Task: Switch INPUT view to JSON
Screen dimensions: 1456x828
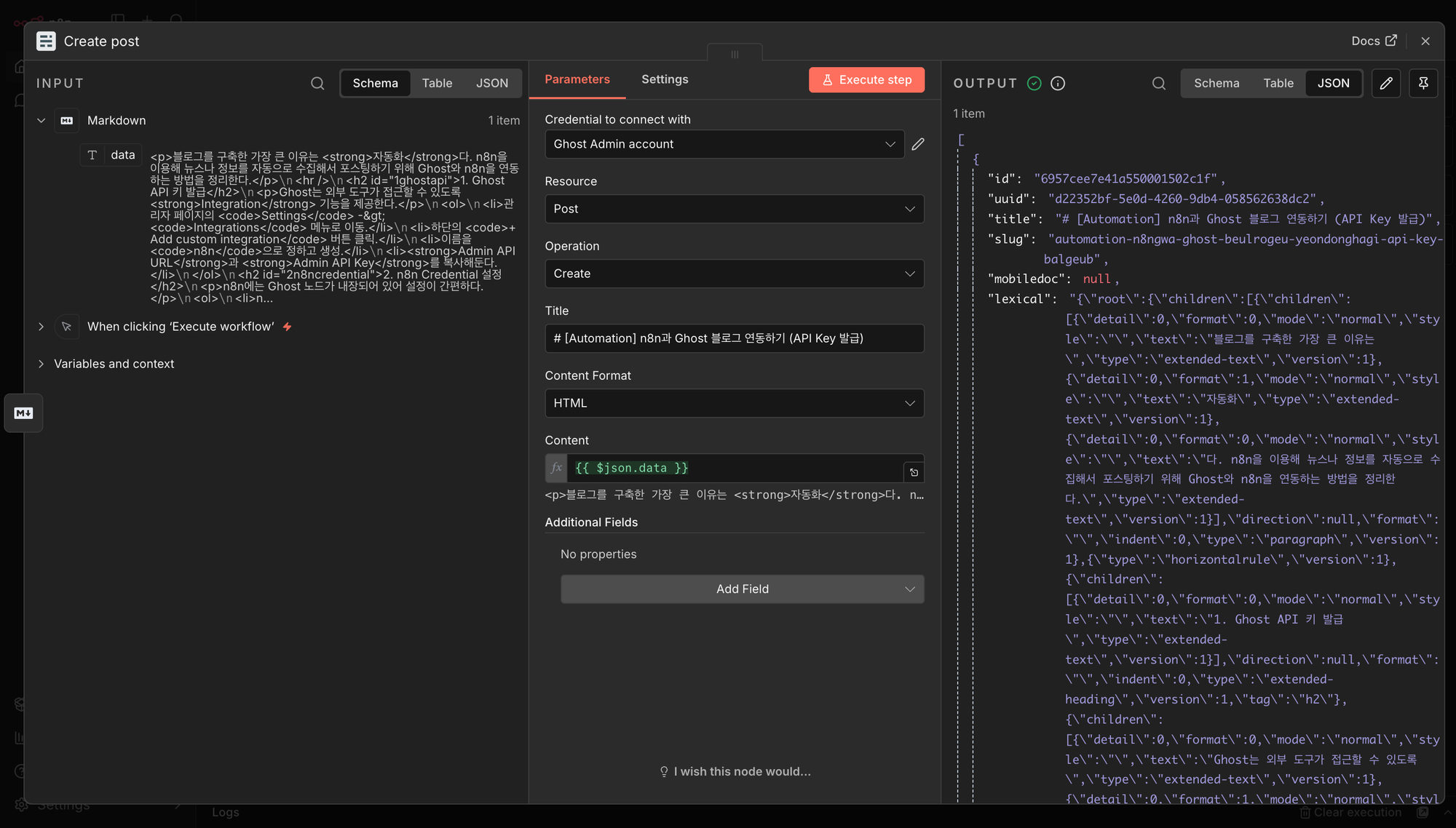Action: 492,83
